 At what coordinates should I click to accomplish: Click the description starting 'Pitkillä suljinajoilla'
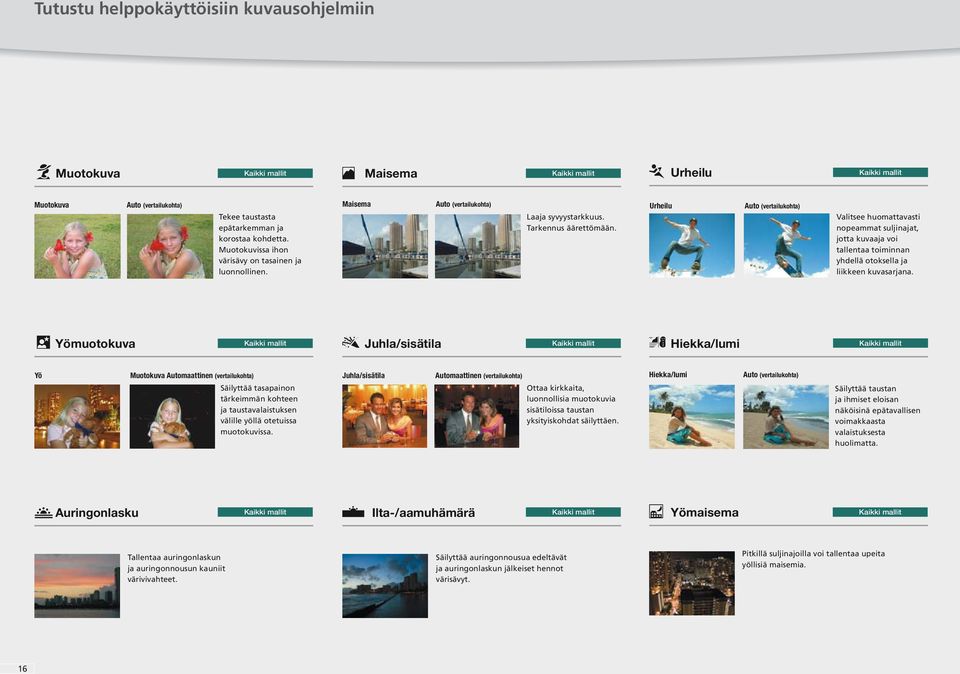pos(813,559)
